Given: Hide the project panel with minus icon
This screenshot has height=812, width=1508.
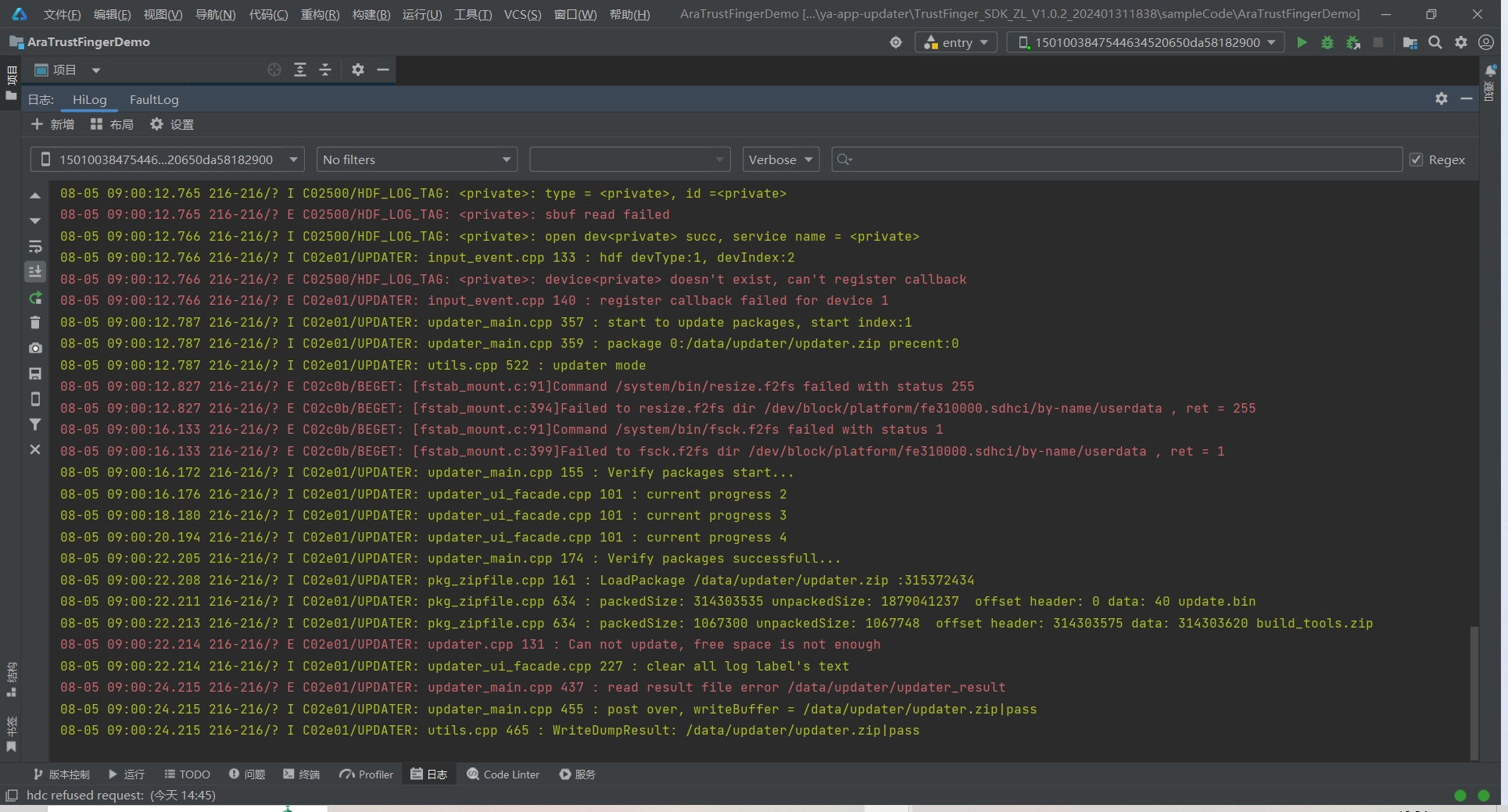Looking at the screenshot, I should click(x=383, y=70).
